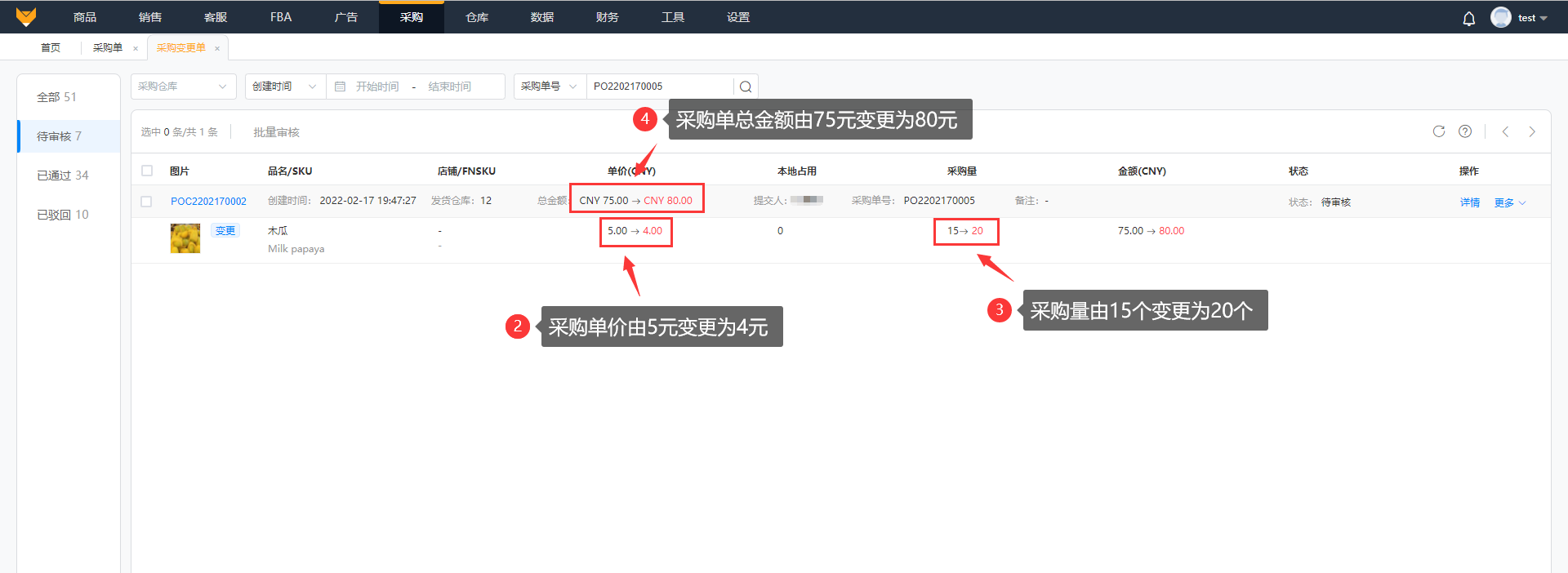Filter by 已驳回 10
1568x573 pixels.
pyautogui.click(x=69, y=215)
